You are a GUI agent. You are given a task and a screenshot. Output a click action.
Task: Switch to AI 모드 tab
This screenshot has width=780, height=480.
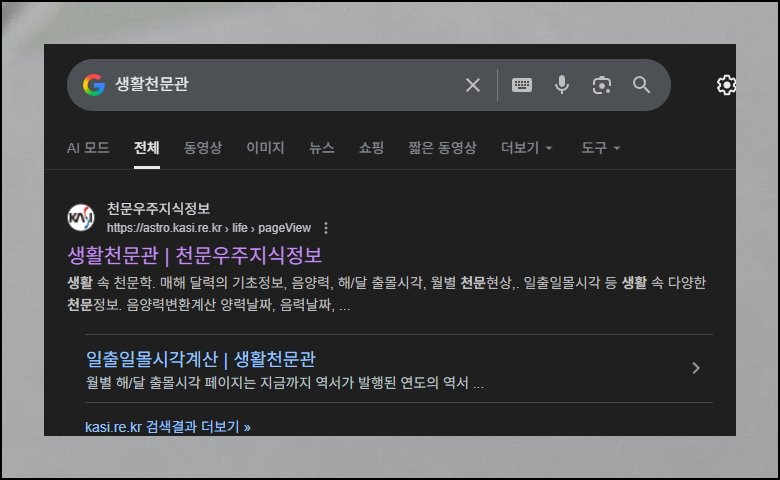88,148
